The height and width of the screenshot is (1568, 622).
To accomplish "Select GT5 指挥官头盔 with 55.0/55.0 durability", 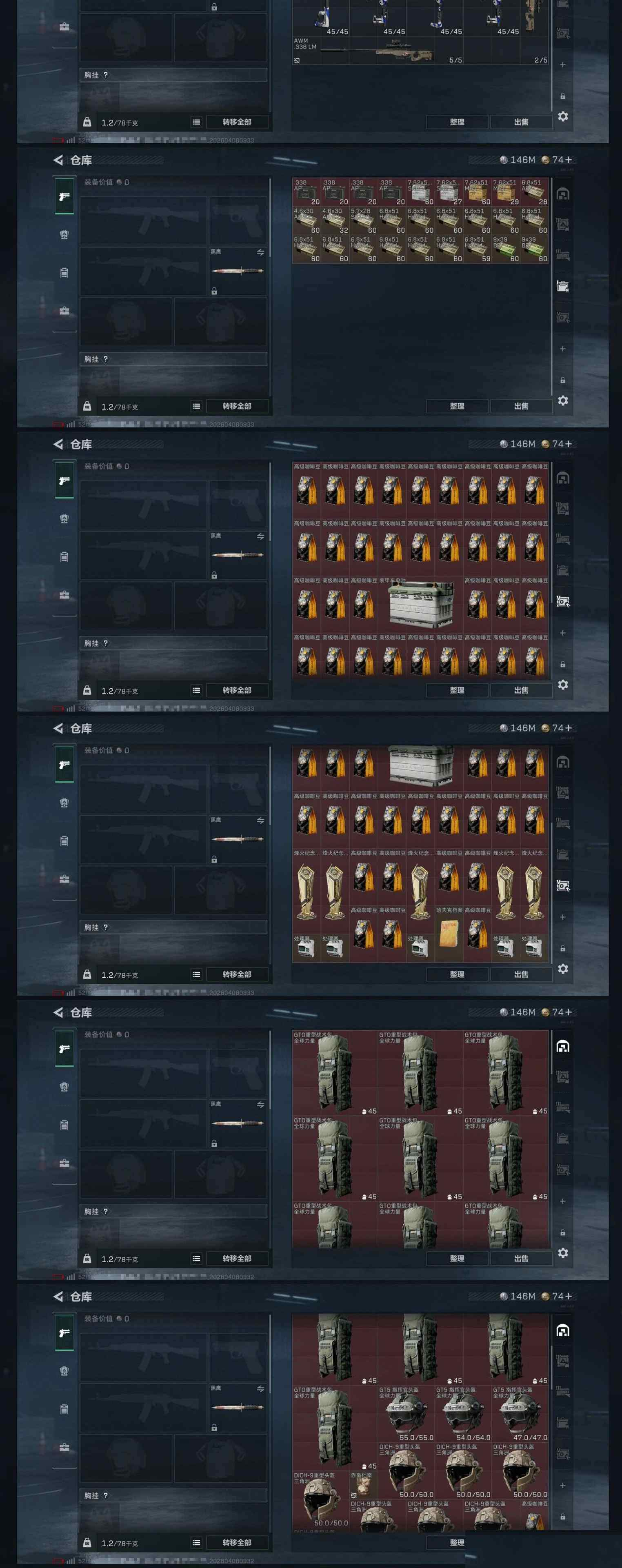I will (406, 1415).
